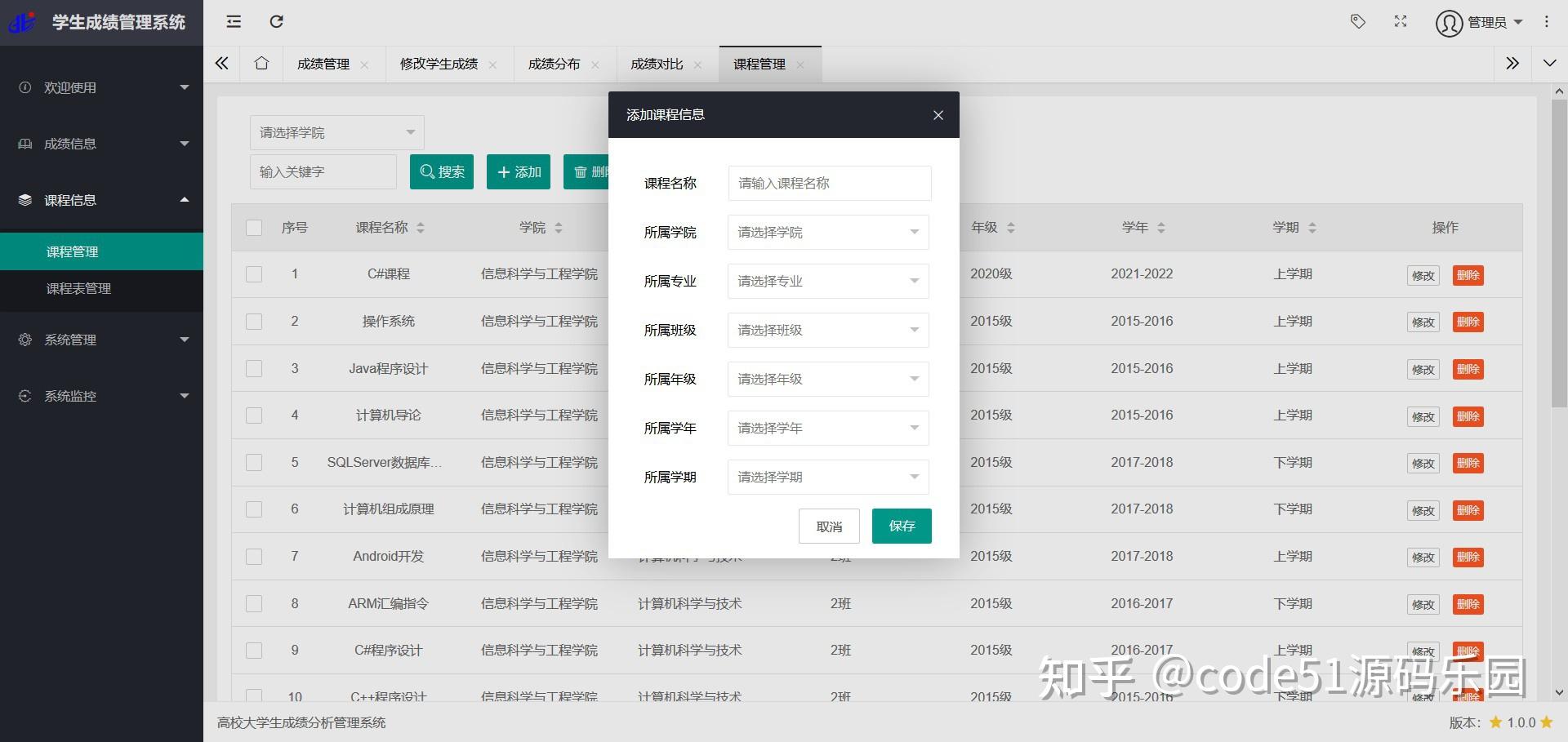
Task: Collapse the sidebar via the hamburger icon
Action: pyautogui.click(x=233, y=22)
